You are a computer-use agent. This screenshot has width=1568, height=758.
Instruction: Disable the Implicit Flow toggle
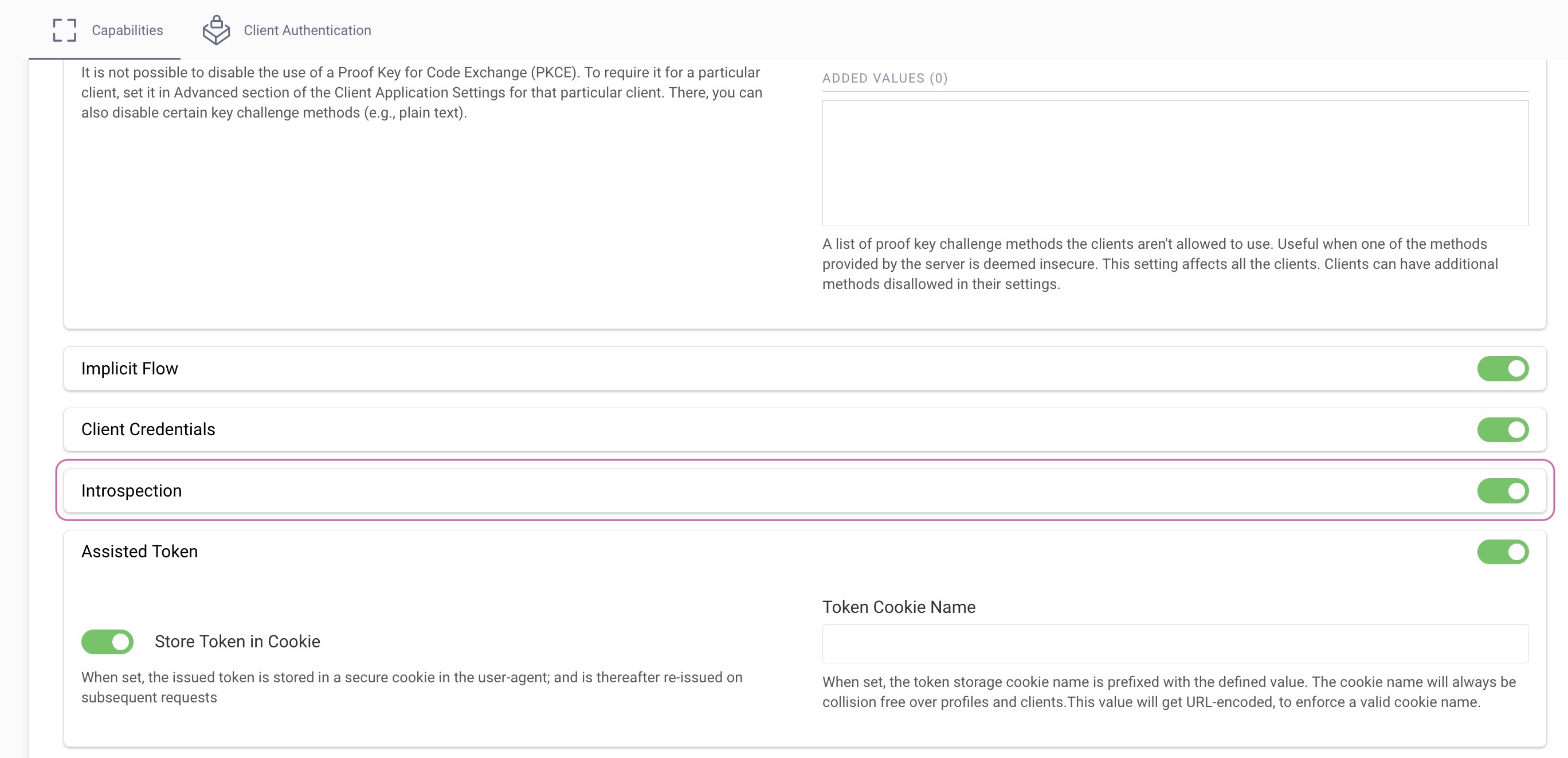click(1502, 368)
